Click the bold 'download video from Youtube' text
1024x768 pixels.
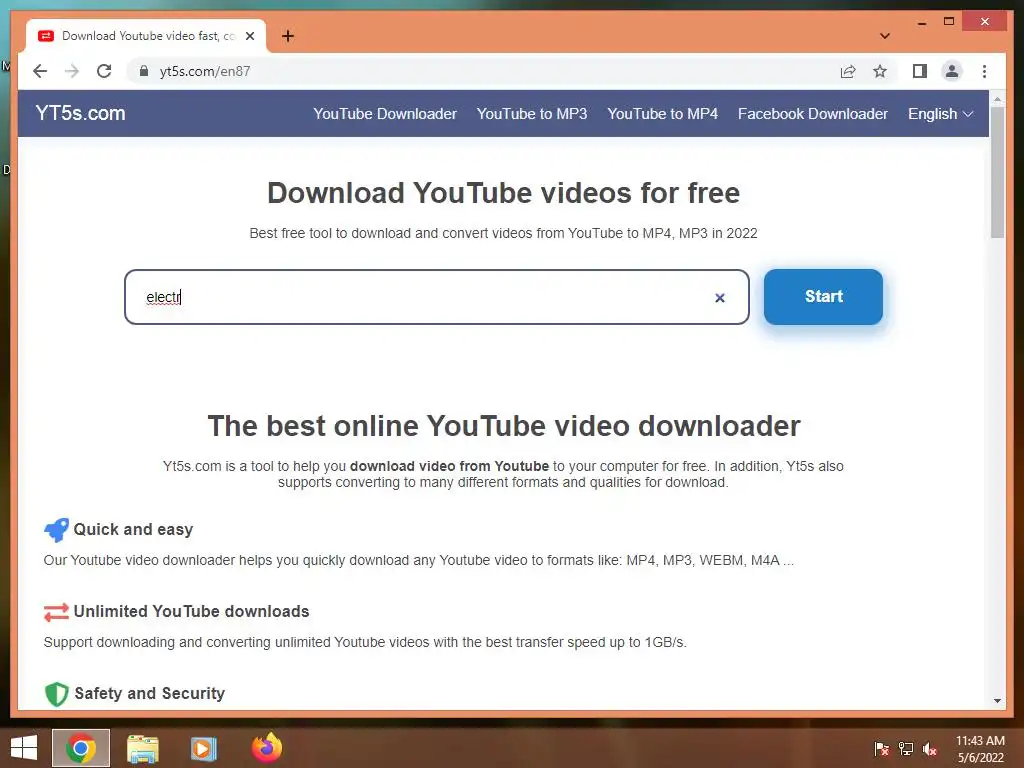point(449,466)
